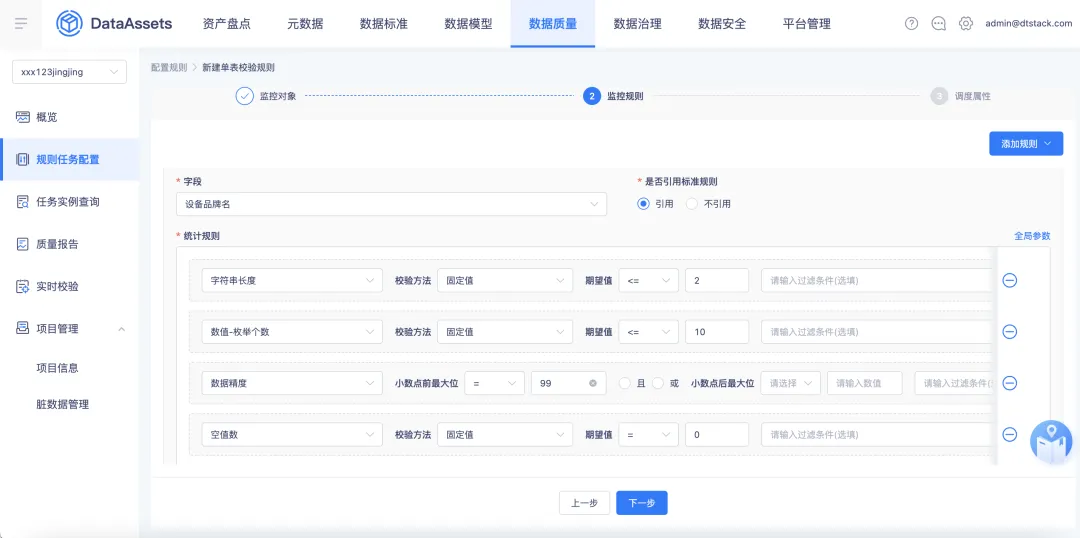1080x538 pixels.
Task: Open the floating map guide icon
Action: click(1051, 442)
